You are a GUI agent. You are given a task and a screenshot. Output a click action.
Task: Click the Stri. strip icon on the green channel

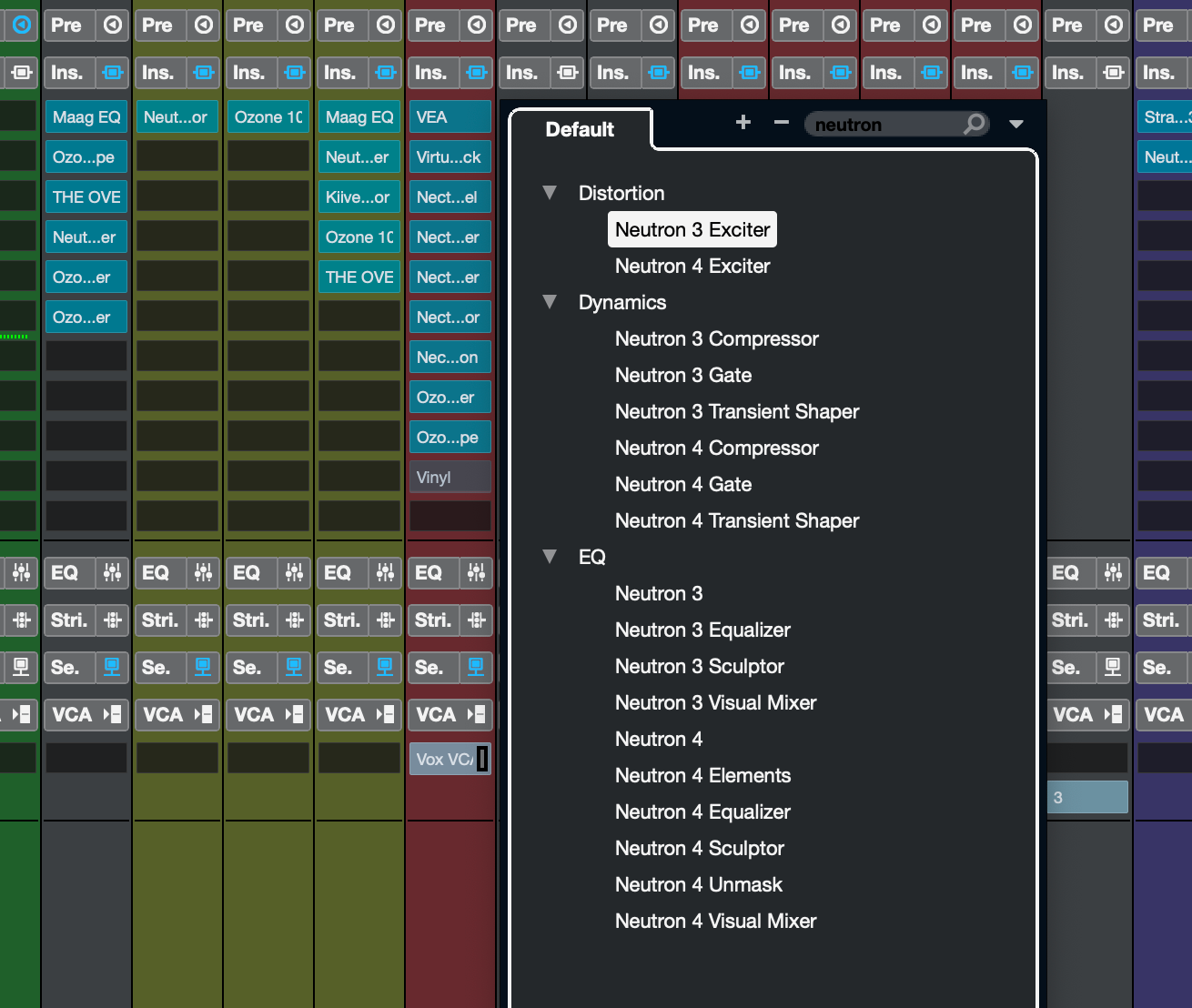click(21, 620)
